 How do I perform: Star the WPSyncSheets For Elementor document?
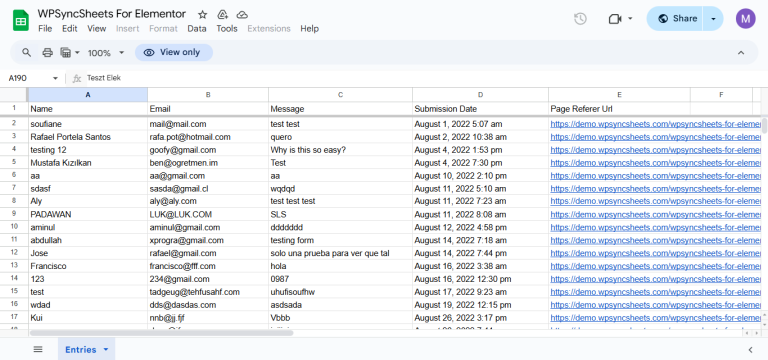[x=202, y=15]
